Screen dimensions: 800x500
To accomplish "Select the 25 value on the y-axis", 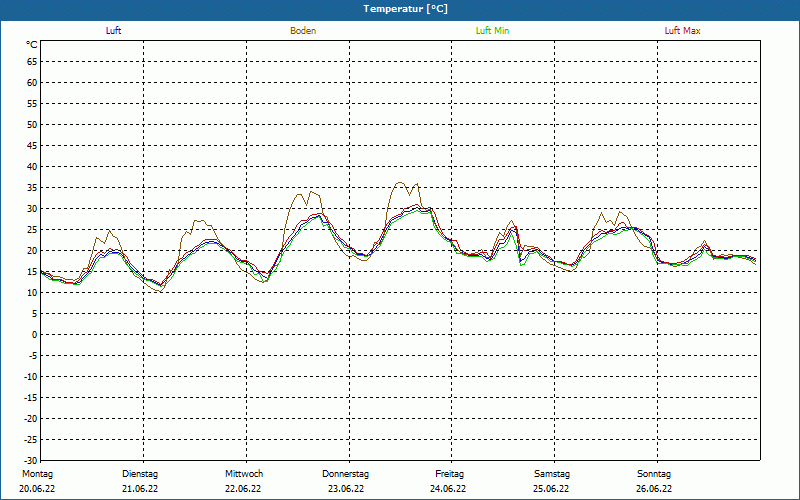I will [32, 230].
